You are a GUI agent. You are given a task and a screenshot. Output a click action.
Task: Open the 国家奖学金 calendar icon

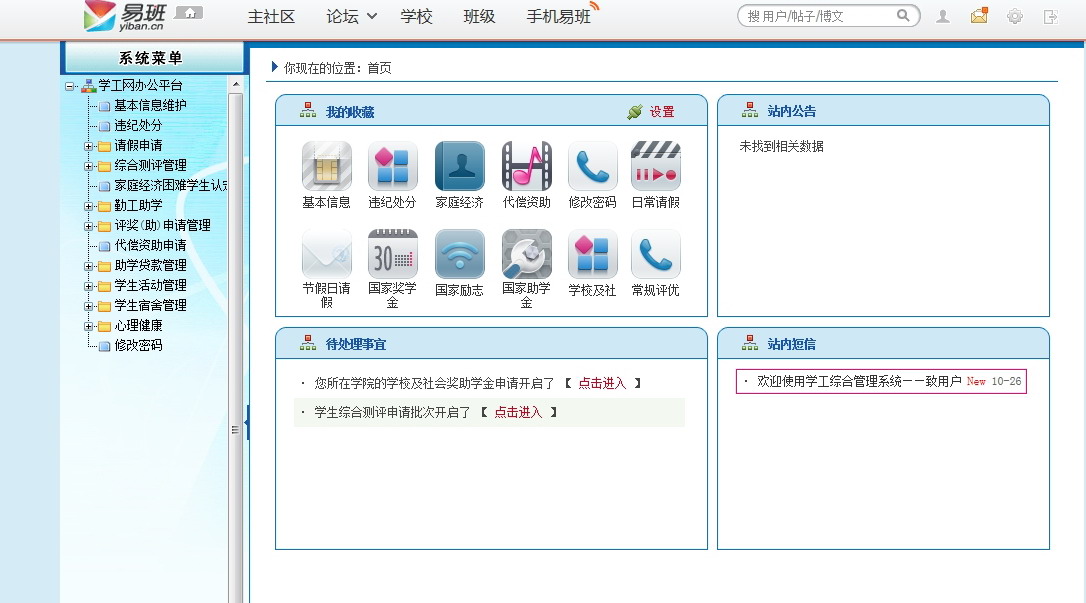pos(392,255)
